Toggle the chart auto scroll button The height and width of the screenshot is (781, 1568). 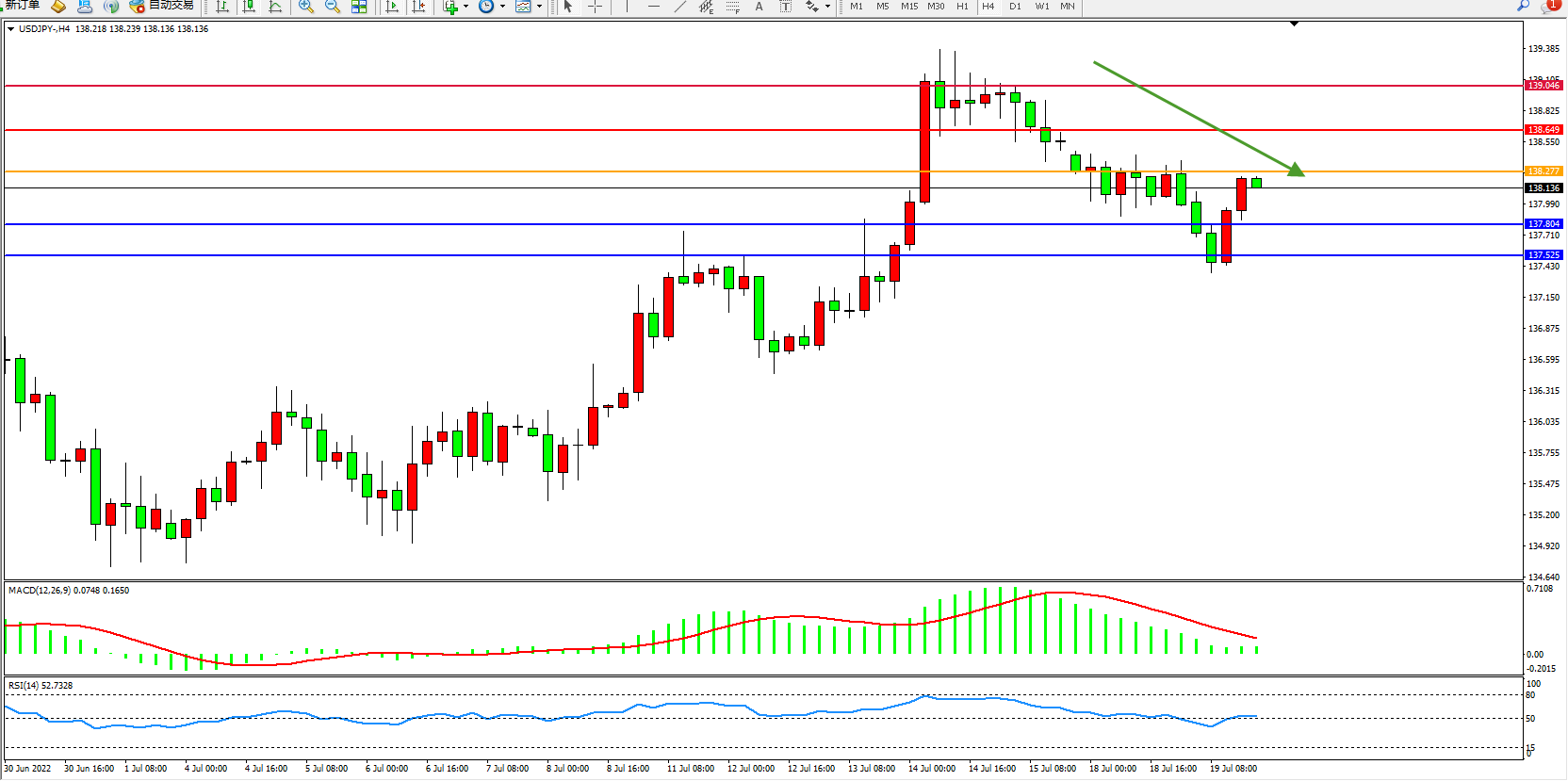click(392, 7)
